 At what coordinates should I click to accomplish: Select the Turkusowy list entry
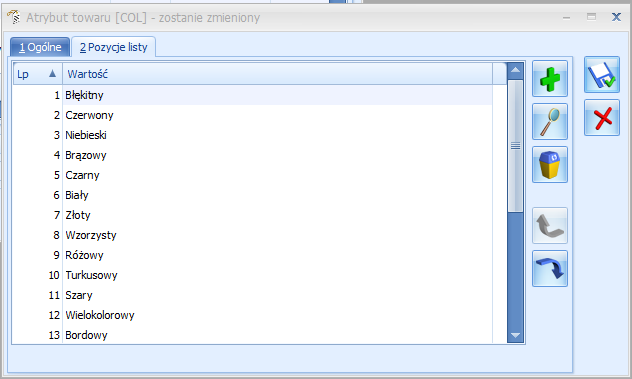[x=253, y=275]
